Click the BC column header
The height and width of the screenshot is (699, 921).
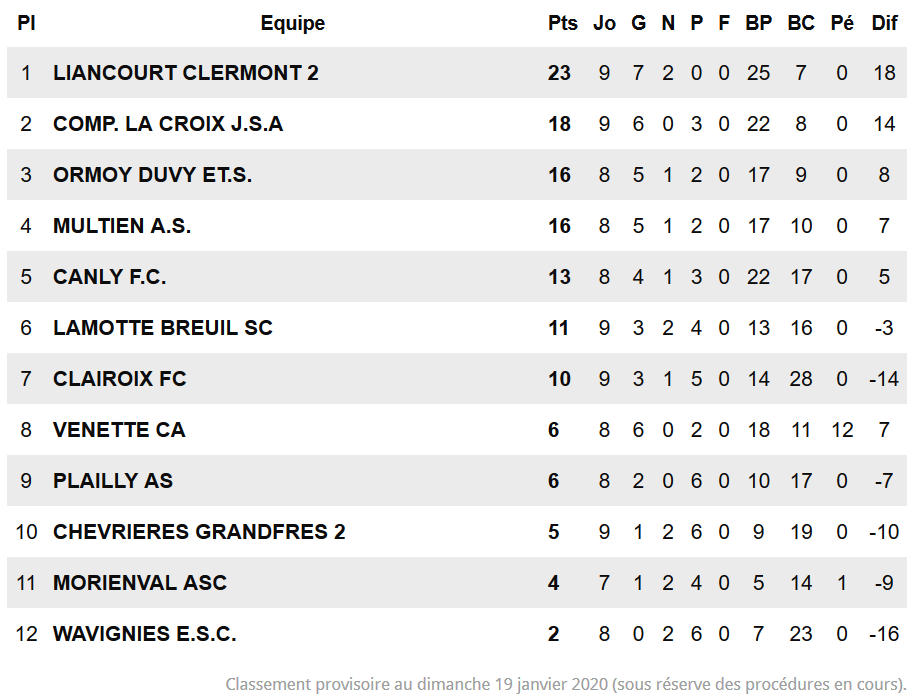801,23
